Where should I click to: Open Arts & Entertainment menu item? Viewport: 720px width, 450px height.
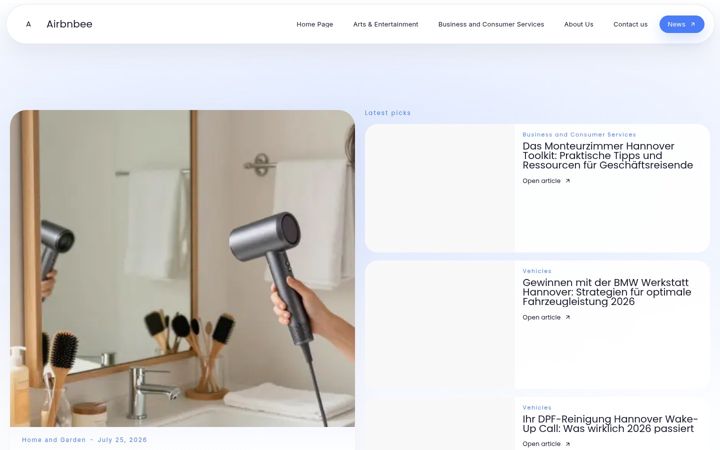tap(385, 24)
